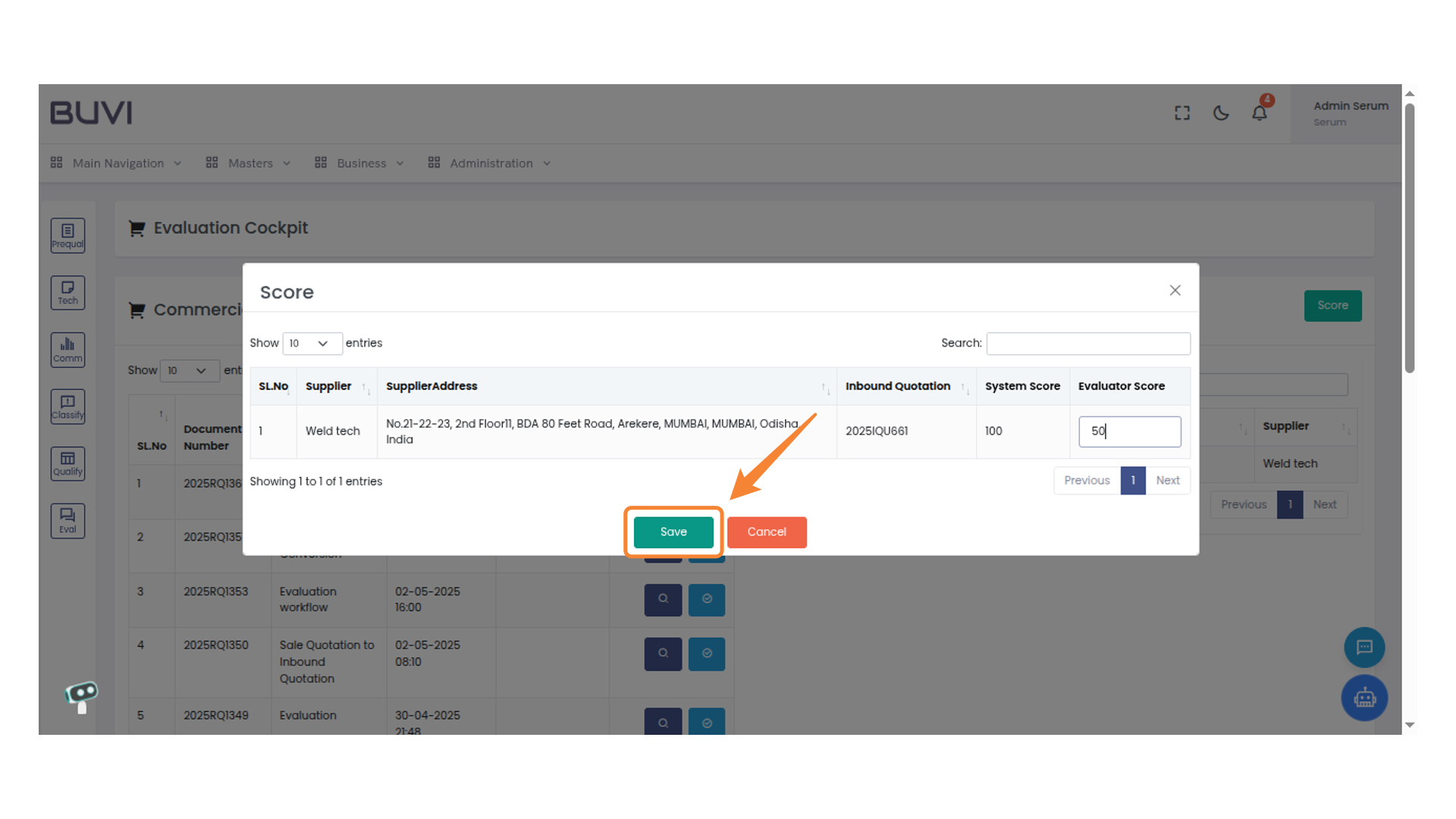This screenshot has width=1456, height=819.
Task: Open the Classify sidebar icon
Action: point(67,406)
